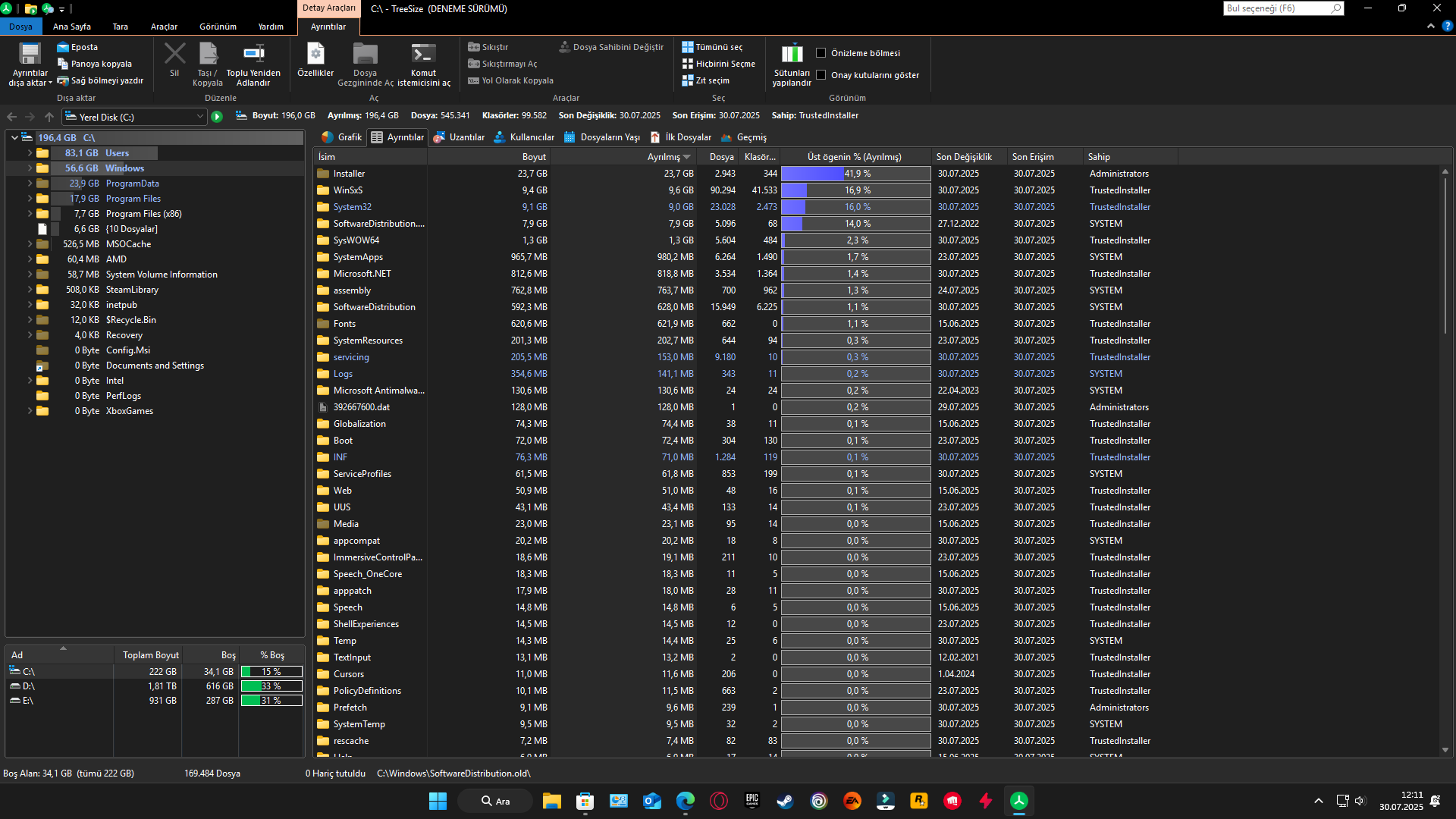Click Sıkıştırmayı Aç decompress button
The height and width of the screenshot is (819, 1456).
point(502,64)
